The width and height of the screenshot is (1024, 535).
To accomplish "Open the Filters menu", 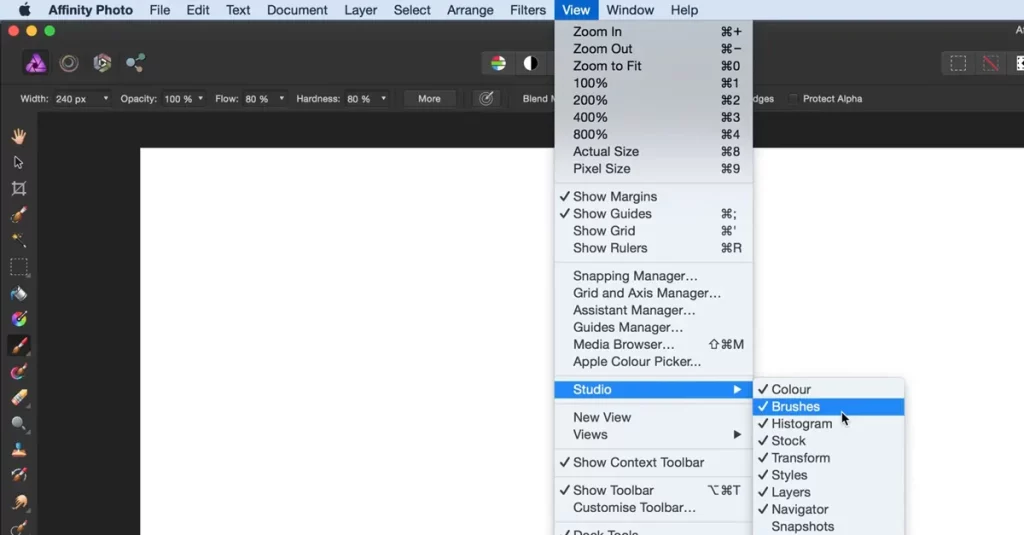I will (527, 10).
